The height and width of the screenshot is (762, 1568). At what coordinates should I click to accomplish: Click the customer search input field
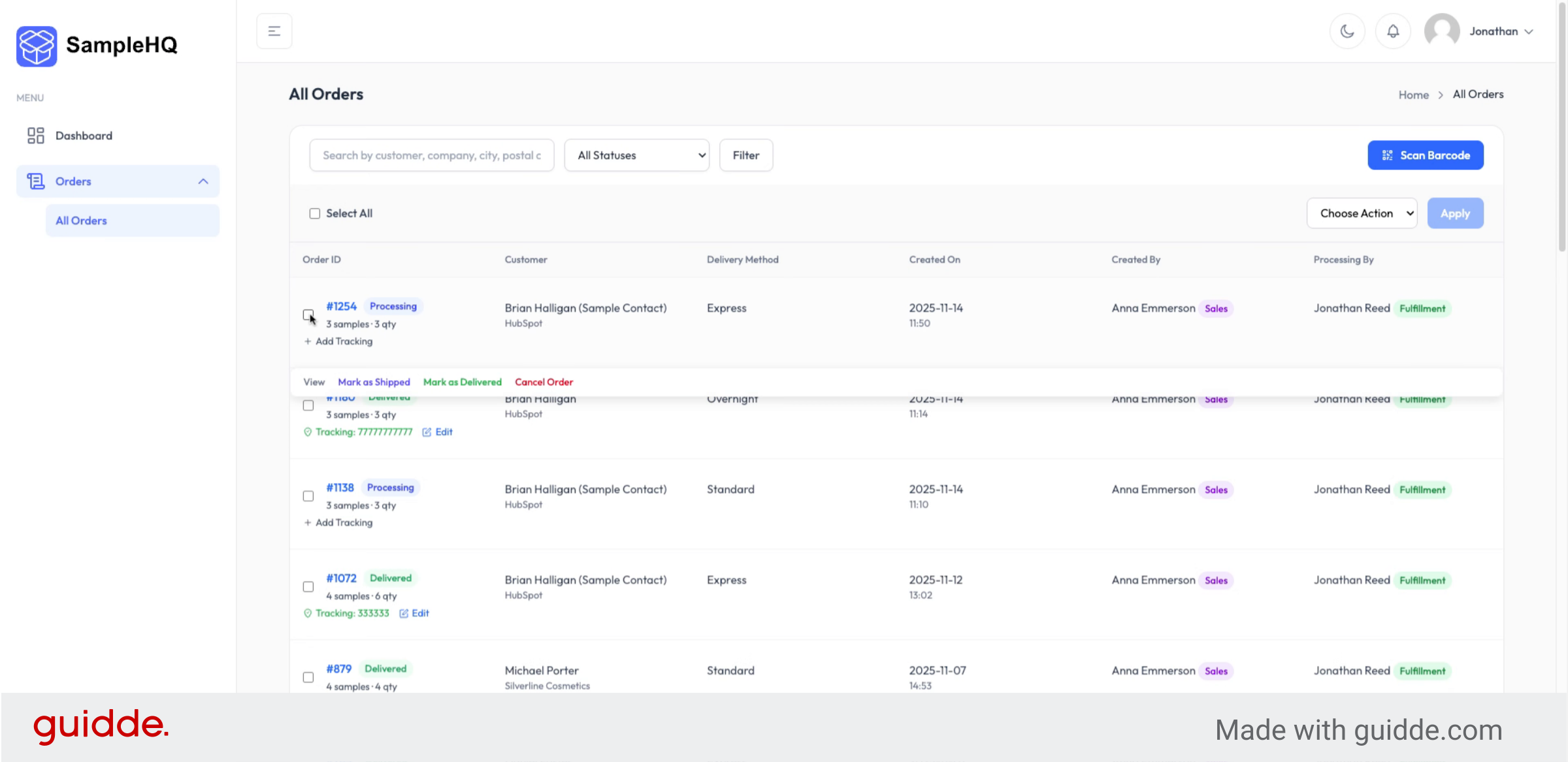(431, 155)
